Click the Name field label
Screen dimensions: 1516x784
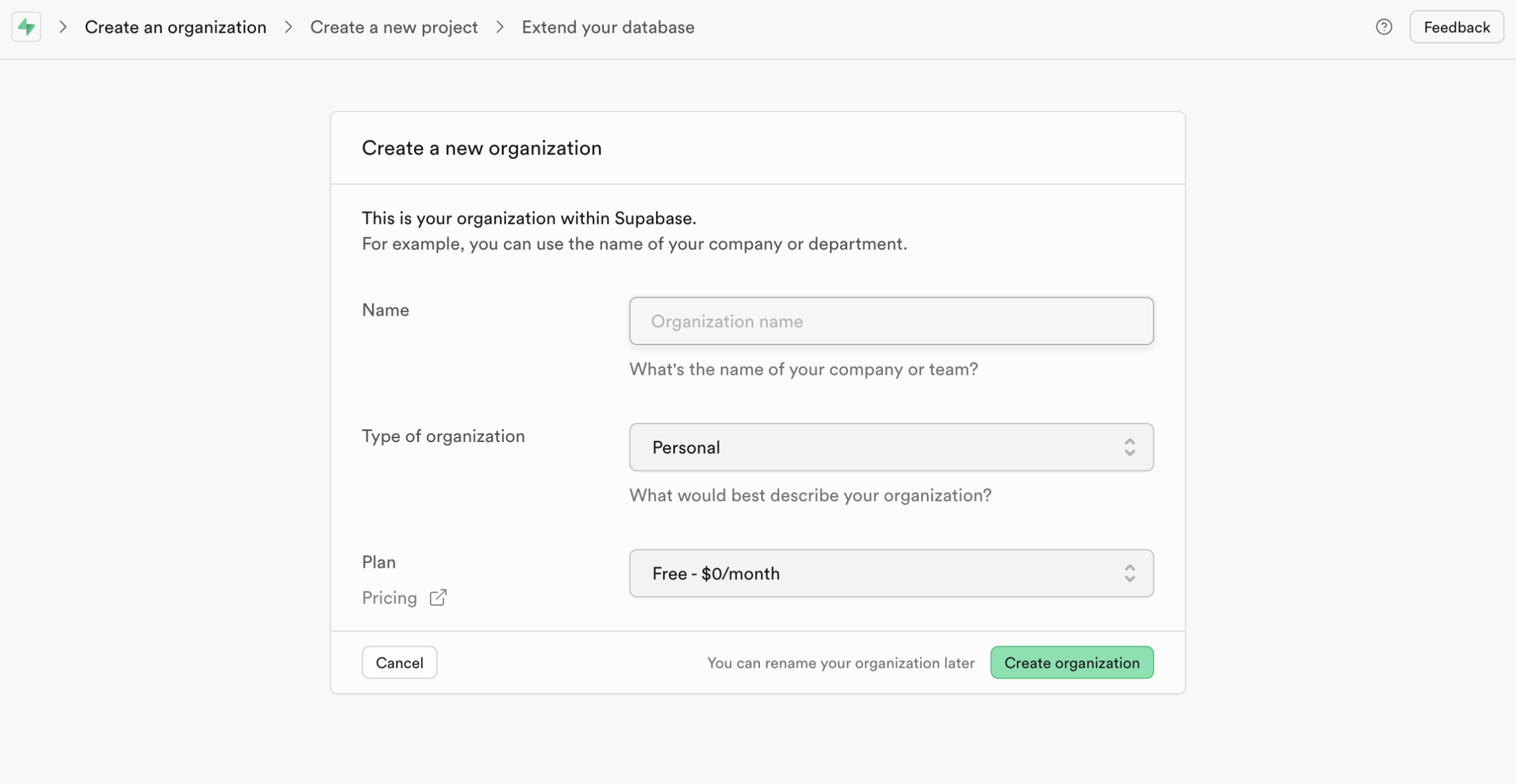tap(385, 310)
